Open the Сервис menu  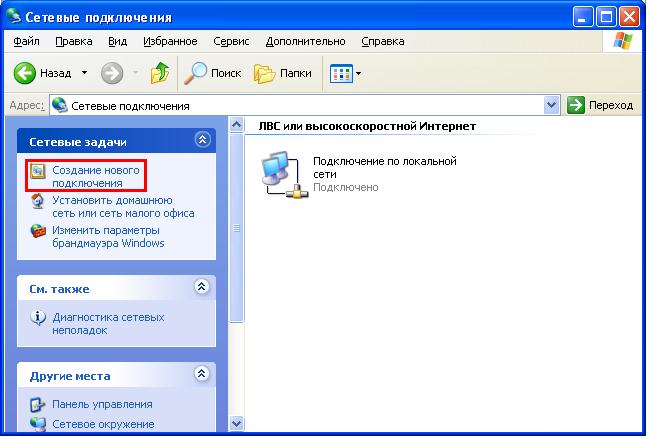tap(231, 41)
